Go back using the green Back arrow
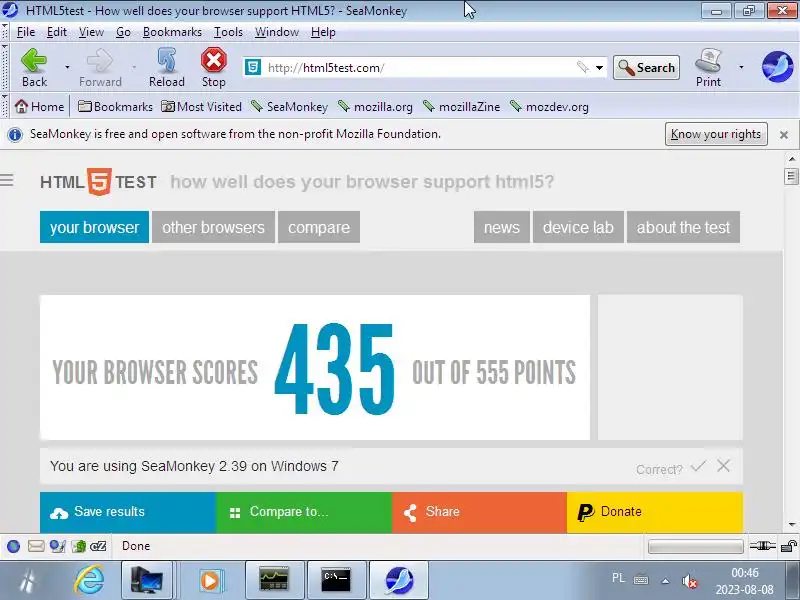Image resolution: width=800 pixels, height=600 pixels. [x=34, y=67]
